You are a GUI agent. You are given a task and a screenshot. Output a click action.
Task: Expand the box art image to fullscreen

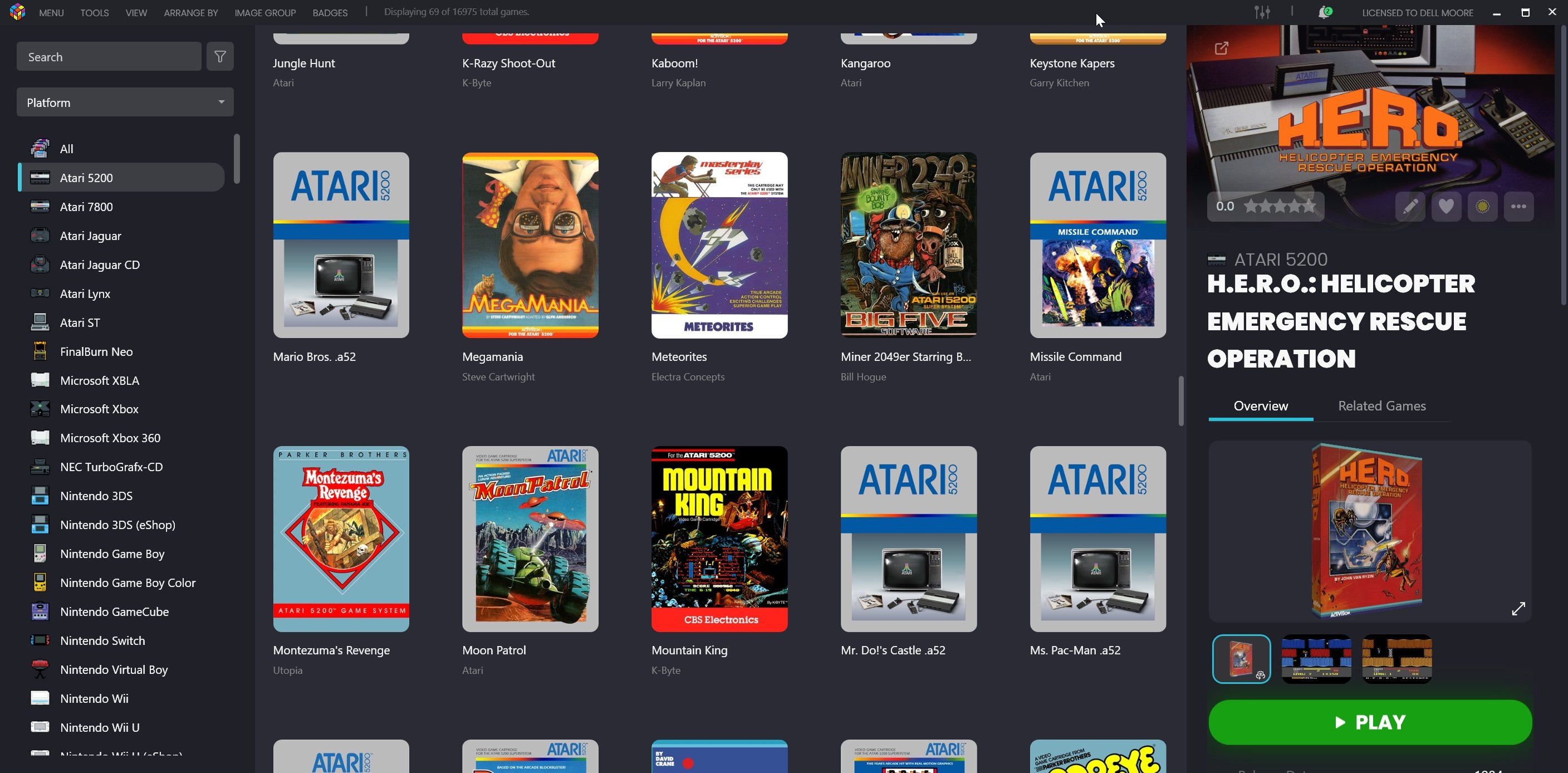(x=1518, y=608)
